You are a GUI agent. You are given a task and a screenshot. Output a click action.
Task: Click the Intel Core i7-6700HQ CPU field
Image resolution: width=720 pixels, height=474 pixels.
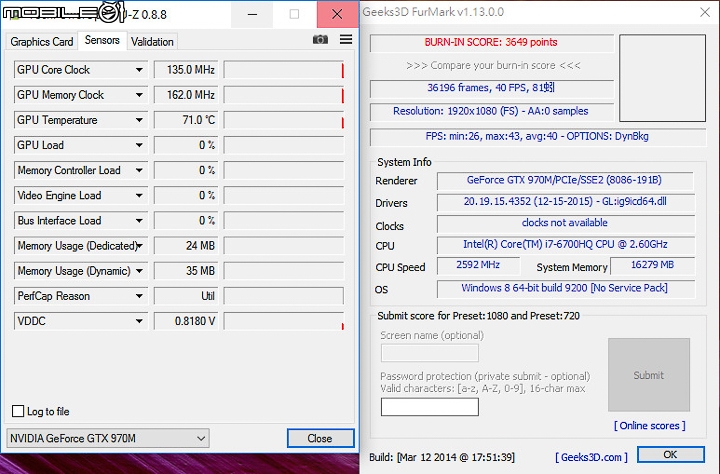565,245
